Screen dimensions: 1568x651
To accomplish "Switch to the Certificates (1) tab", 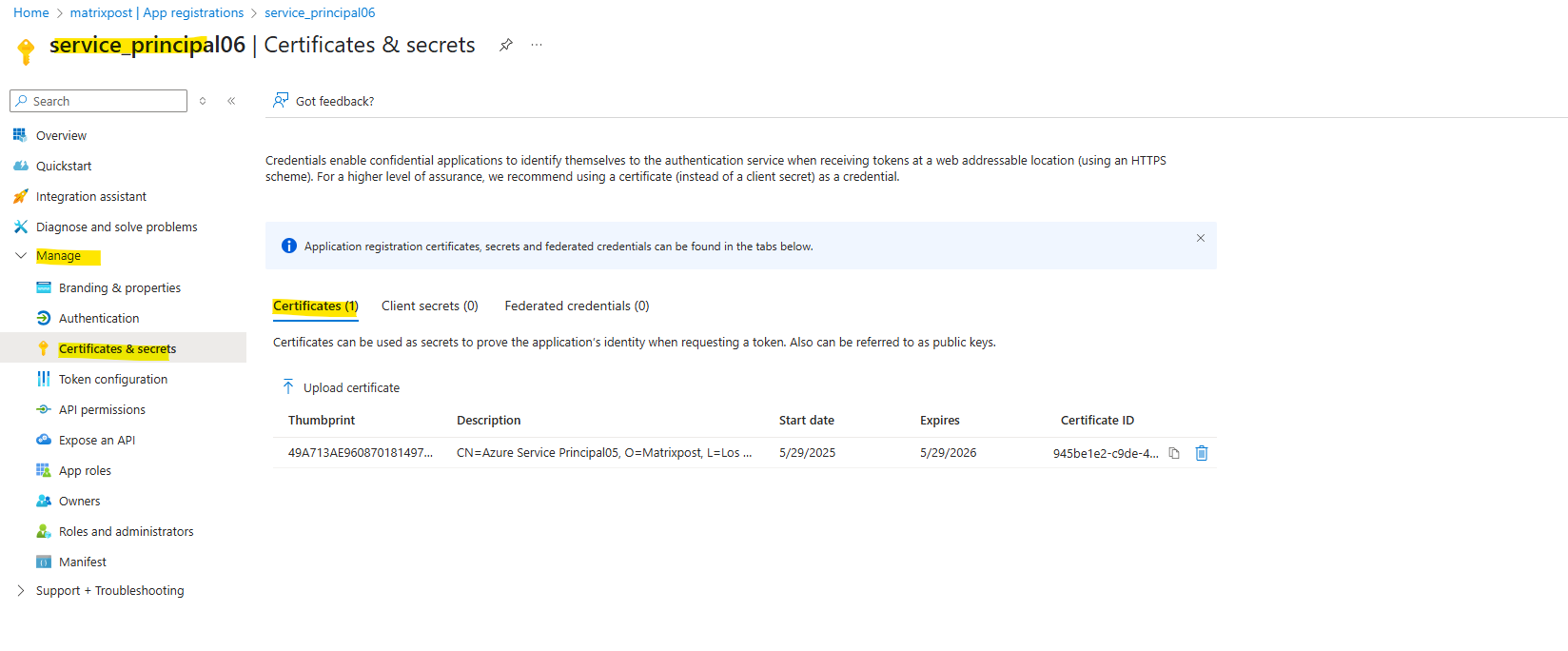I will [316, 306].
